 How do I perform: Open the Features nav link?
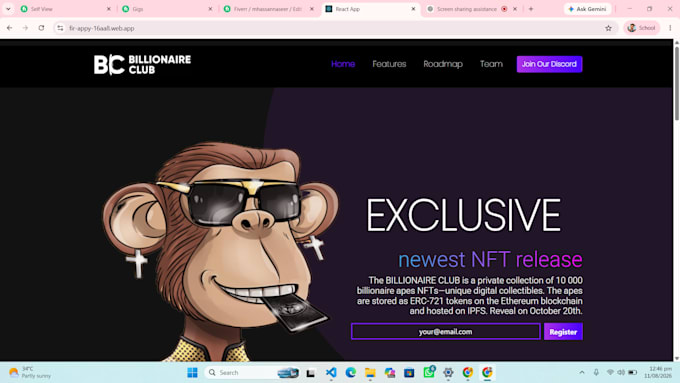[389, 64]
